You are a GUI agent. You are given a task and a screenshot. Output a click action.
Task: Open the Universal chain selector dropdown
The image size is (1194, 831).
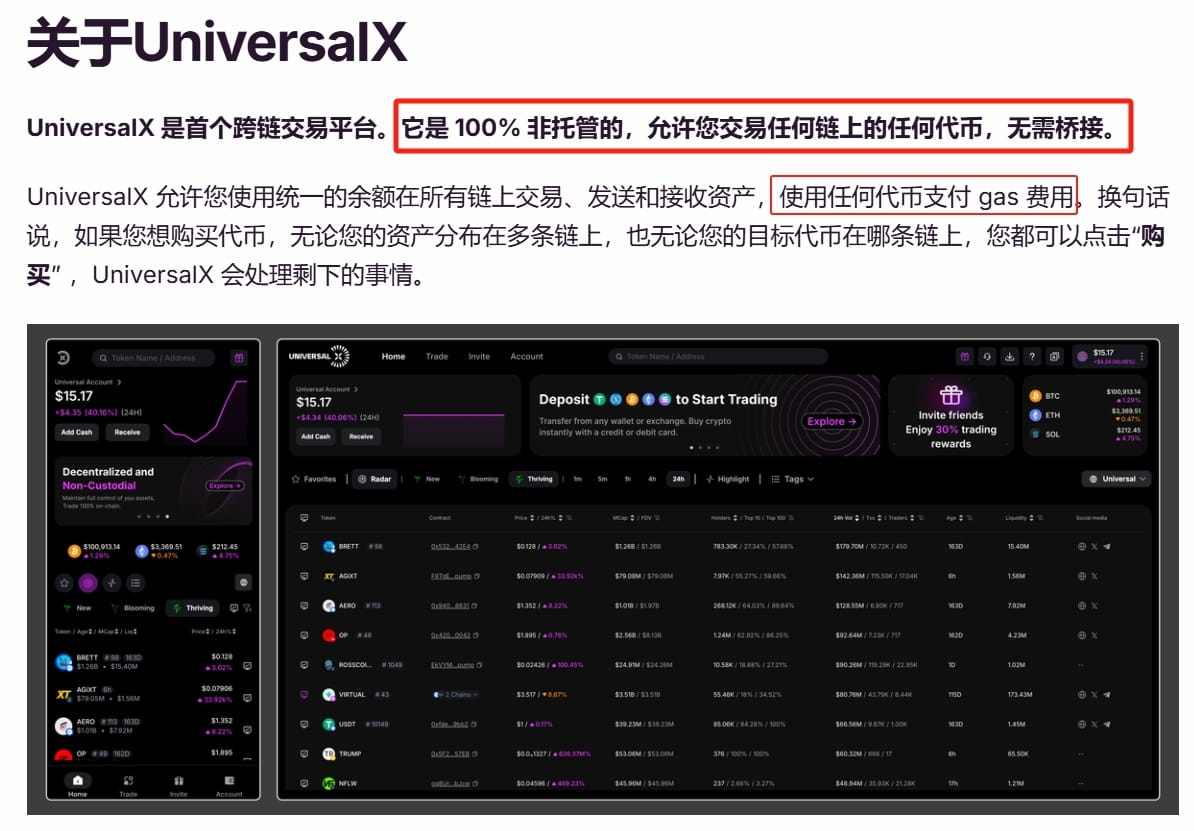(x=1116, y=479)
